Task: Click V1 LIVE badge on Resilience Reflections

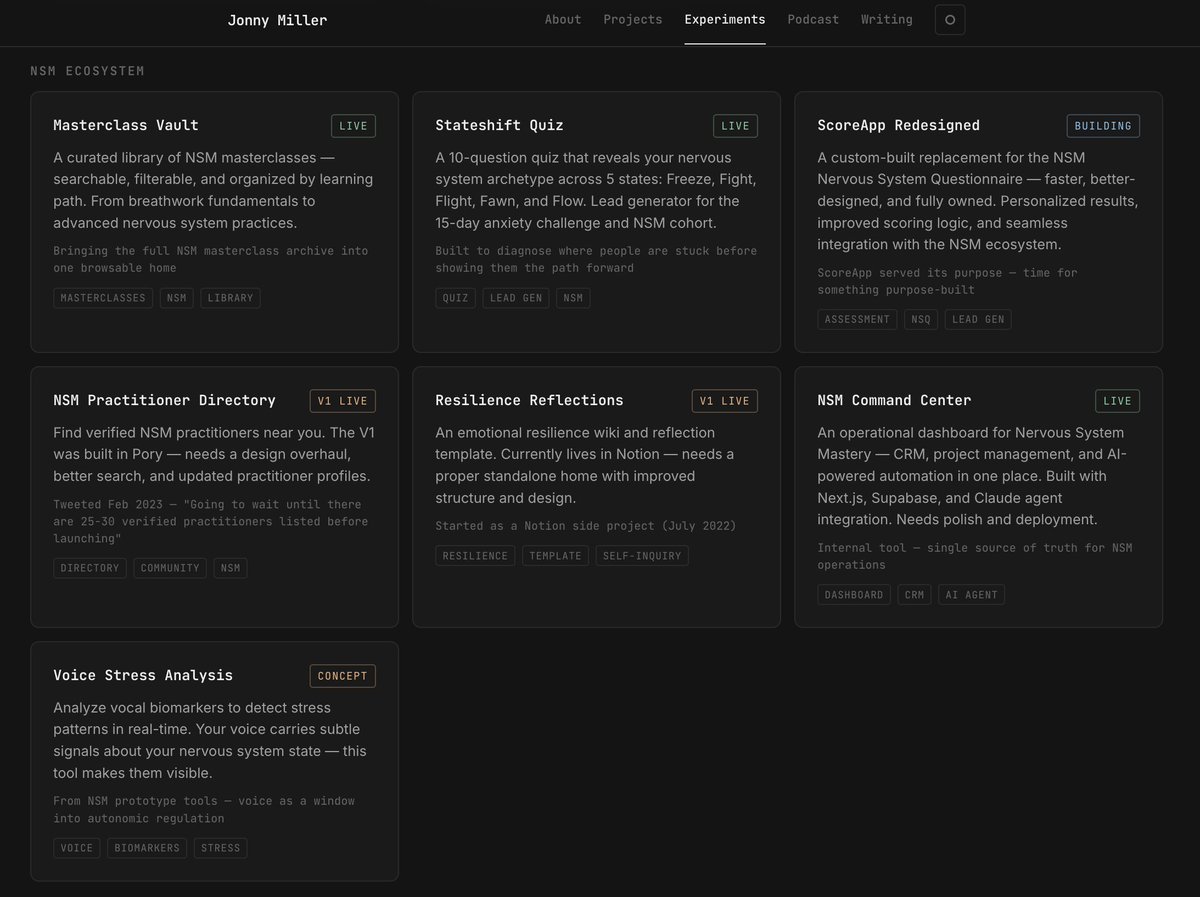Action: click(724, 401)
